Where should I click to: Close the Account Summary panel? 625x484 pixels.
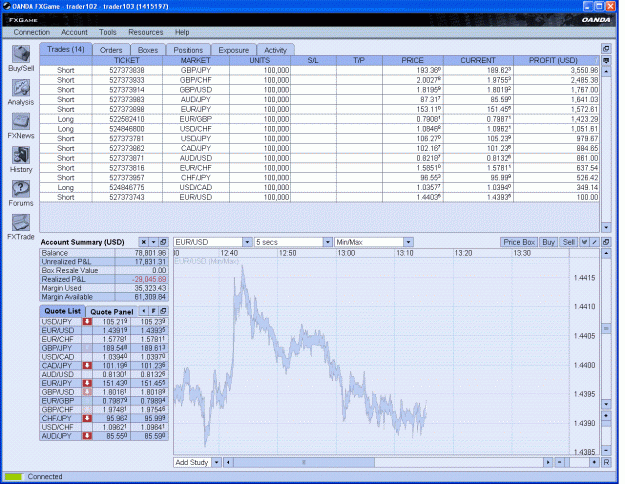pyautogui.click(x=144, y=242)
